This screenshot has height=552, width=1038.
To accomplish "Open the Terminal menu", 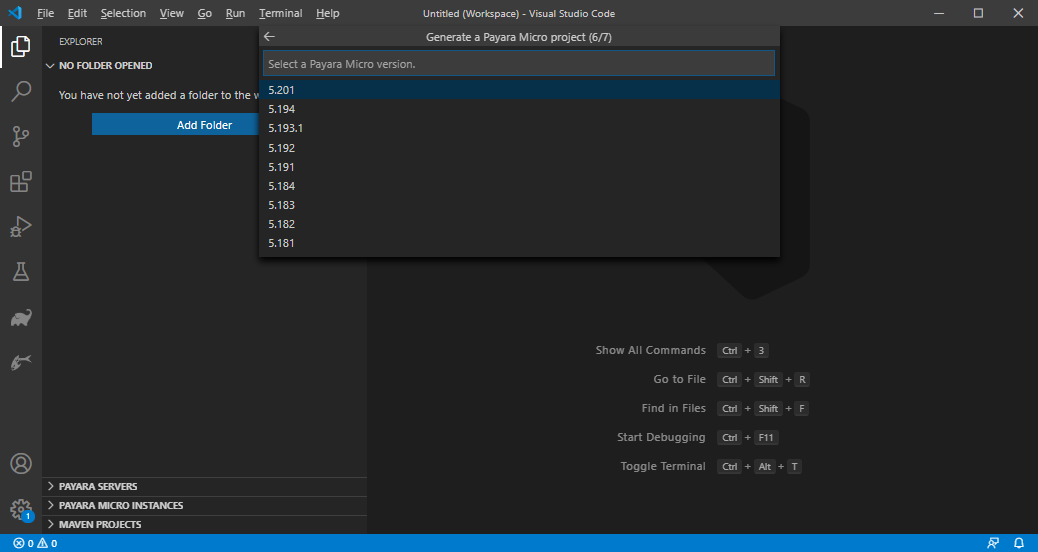I will 280,13.
